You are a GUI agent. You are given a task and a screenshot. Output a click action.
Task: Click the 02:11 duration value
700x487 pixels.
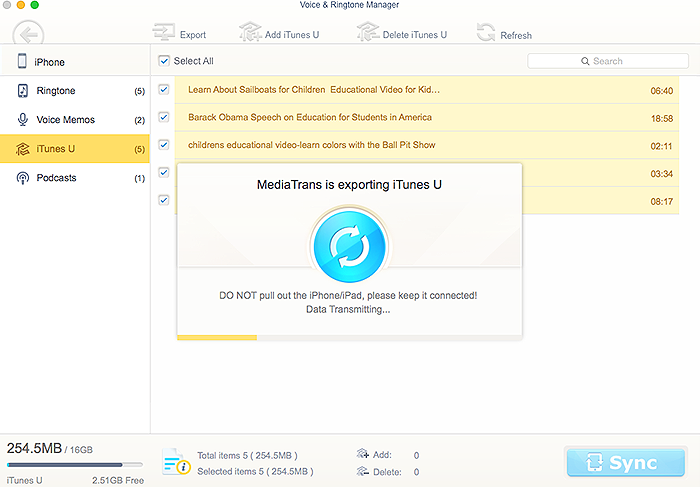coord(662,146)
